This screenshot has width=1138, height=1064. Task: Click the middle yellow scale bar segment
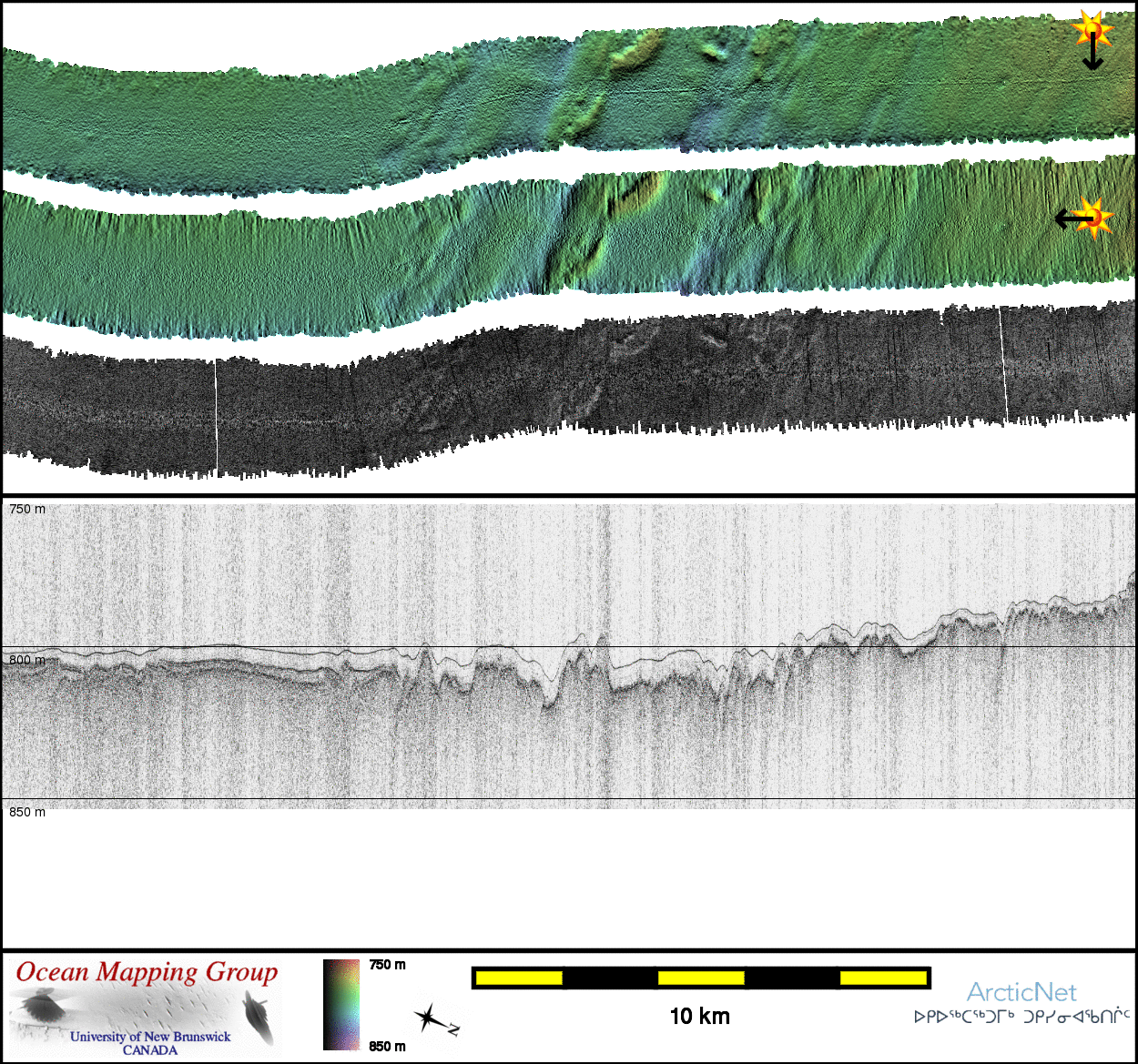(x=700, y=978)
